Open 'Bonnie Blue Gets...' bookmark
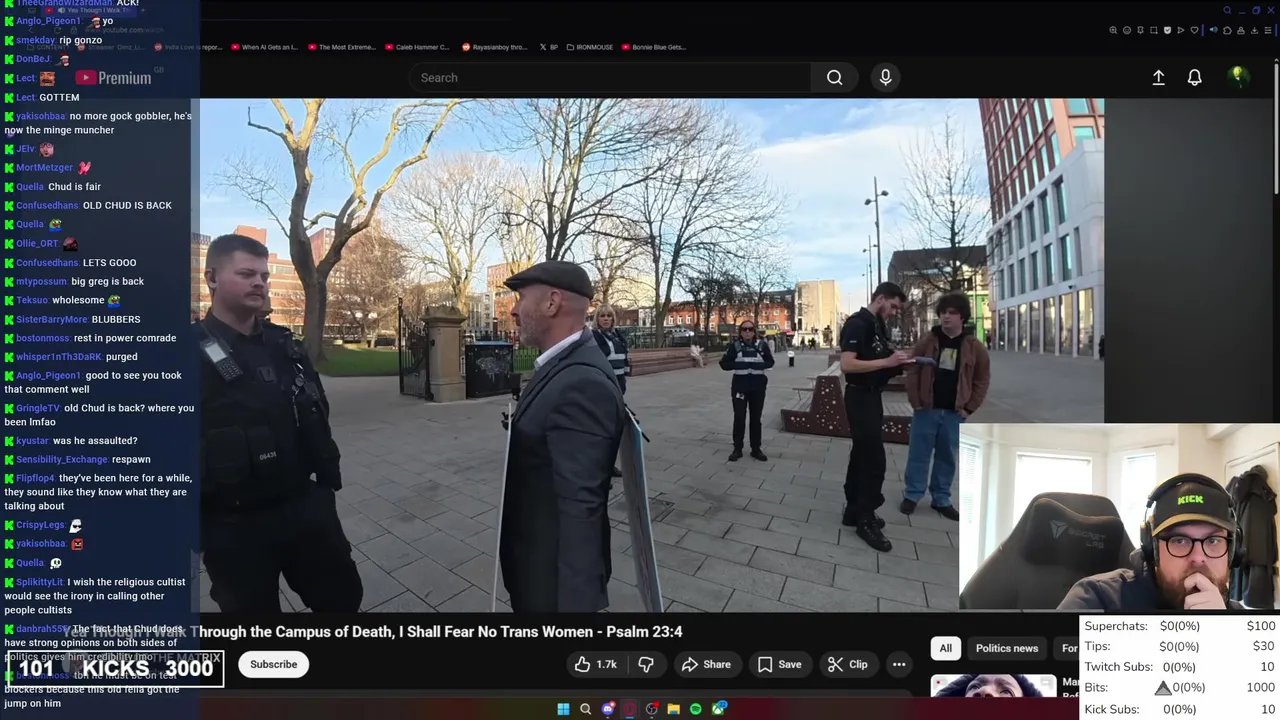1280x720 pixels. tap(653, 47)
